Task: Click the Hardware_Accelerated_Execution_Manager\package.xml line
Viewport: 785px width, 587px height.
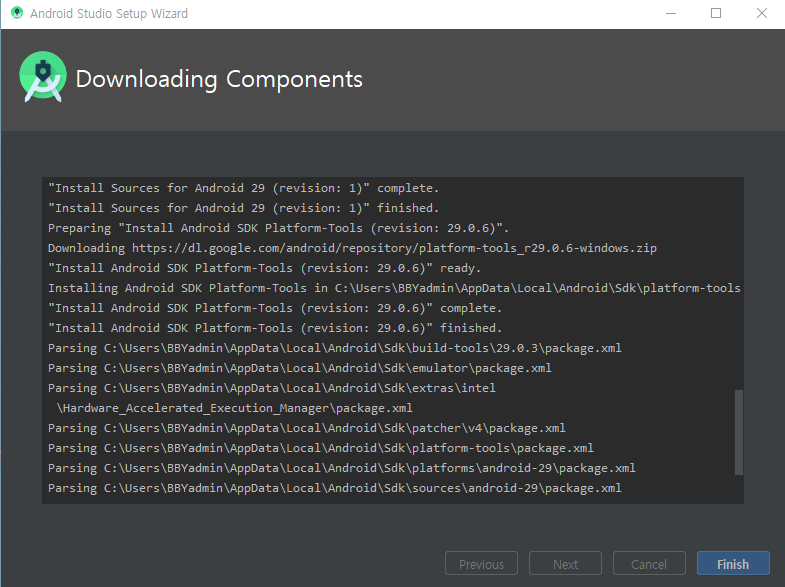Action: click(x=234, y=408)
